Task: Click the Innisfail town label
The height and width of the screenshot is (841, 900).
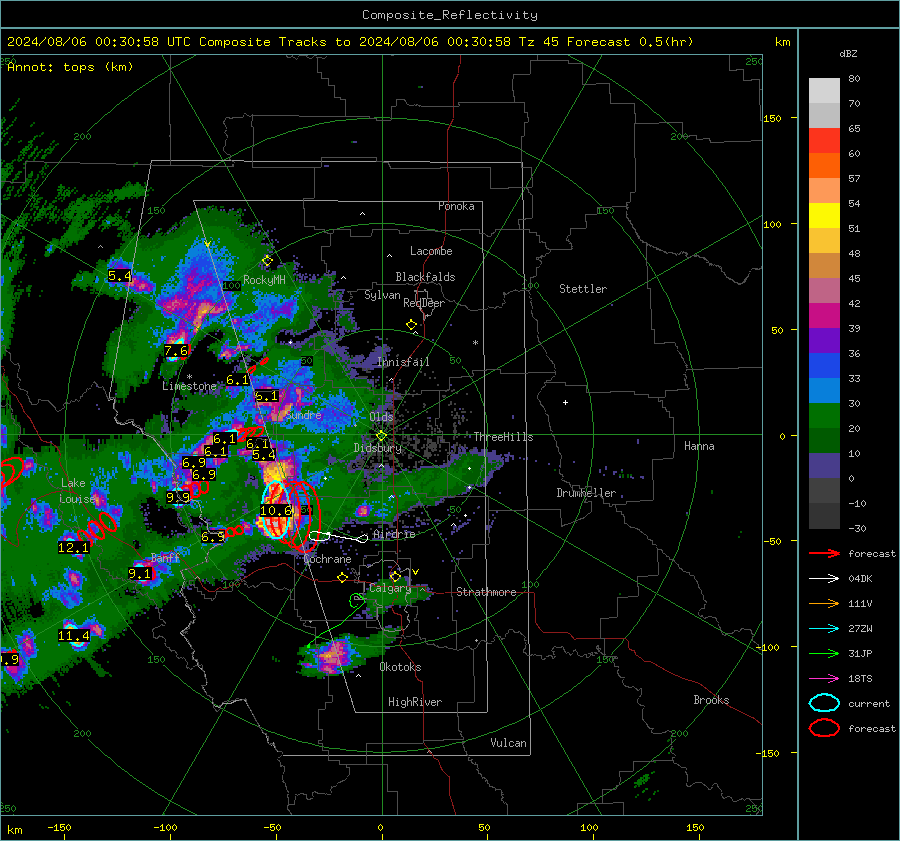Action: 403,362
